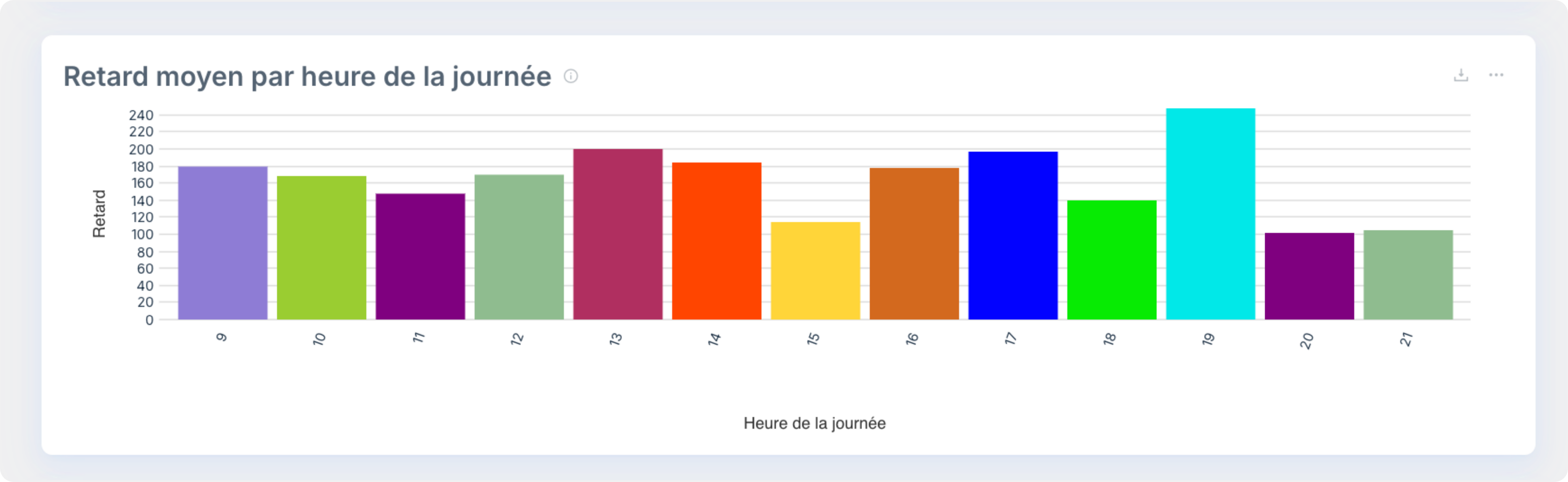Screen dimensions: 1568x482
Task: Click the "Heure de la journée" x-axis title
Action: [x=814, y=423]
